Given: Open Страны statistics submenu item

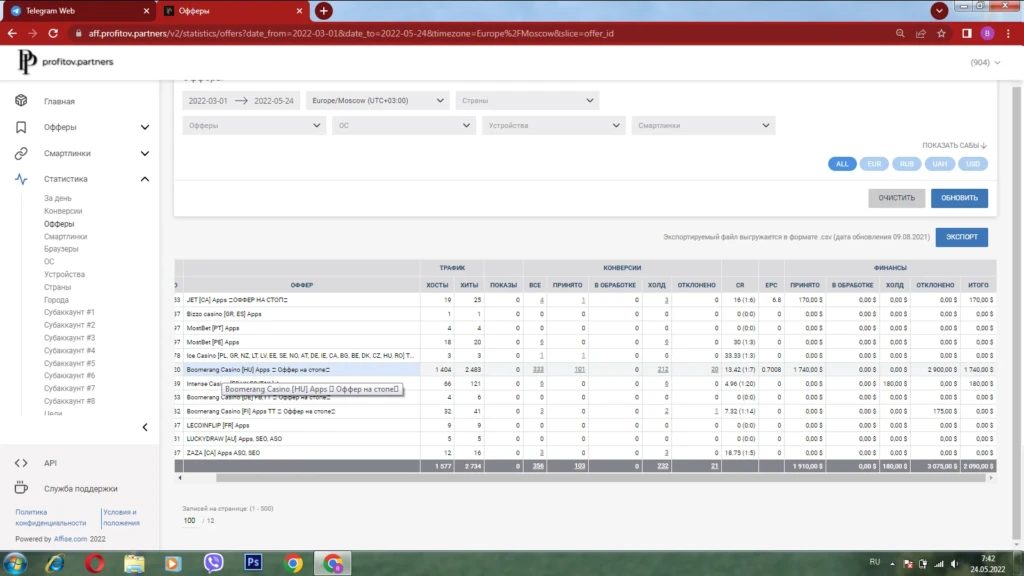Looking at the screenshot, I should point(57,287).
